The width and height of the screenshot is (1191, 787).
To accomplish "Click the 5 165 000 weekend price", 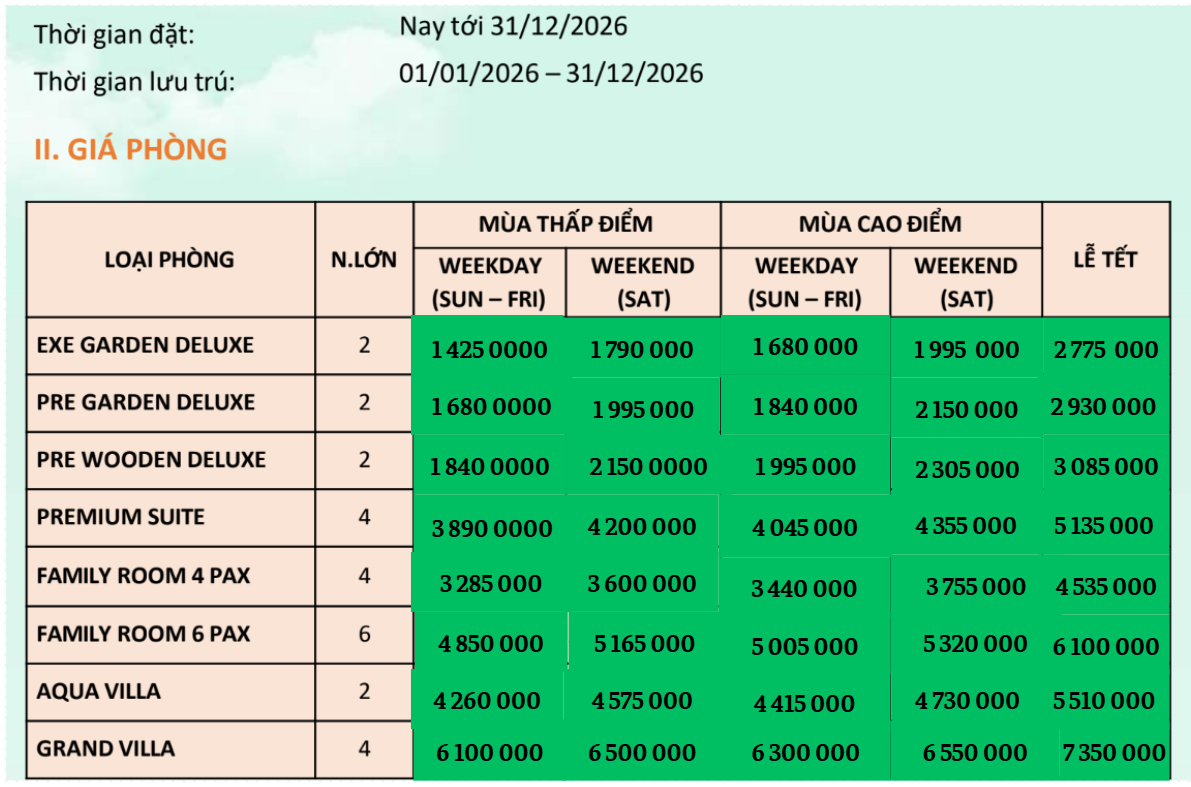I will point(643,644).
